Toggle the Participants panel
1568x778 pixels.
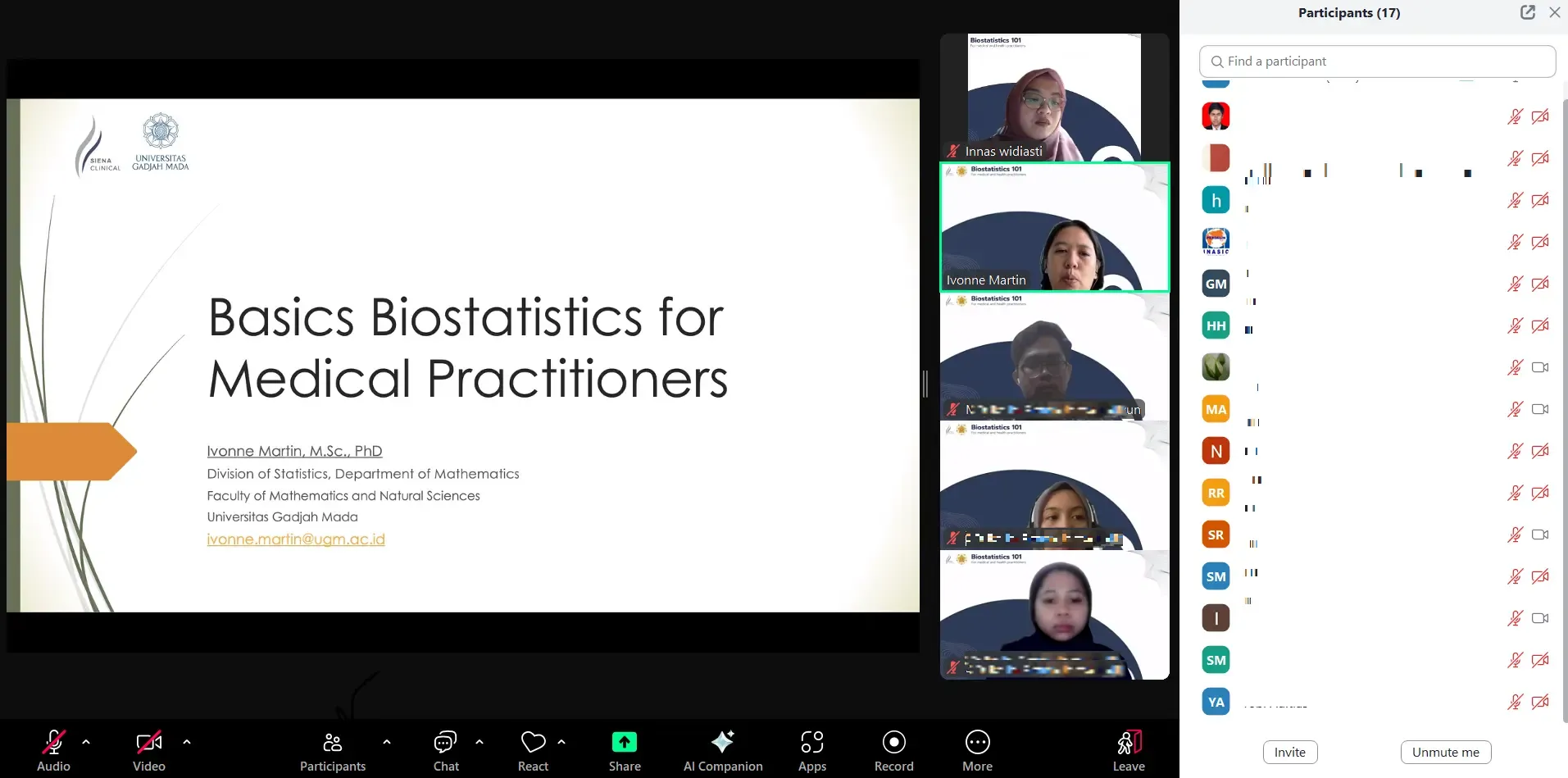(332, 743)
